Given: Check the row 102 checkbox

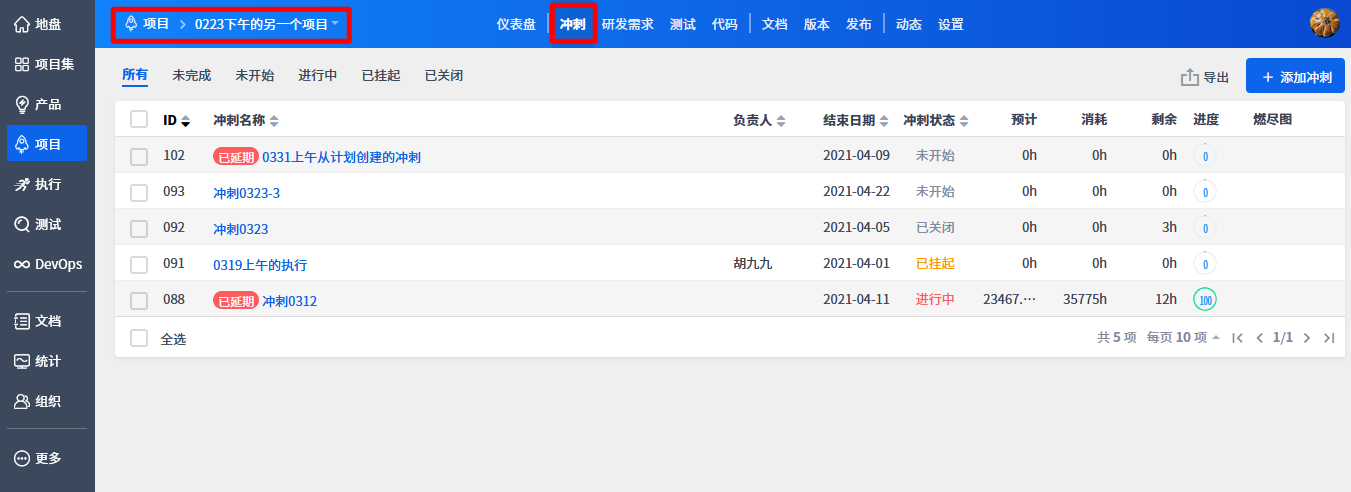Looking at the screenshot, I should click(139, 156).
